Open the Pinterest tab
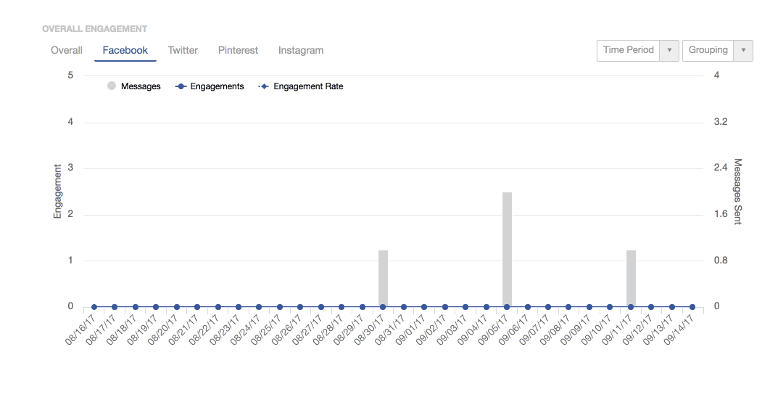 coord(238,50)
